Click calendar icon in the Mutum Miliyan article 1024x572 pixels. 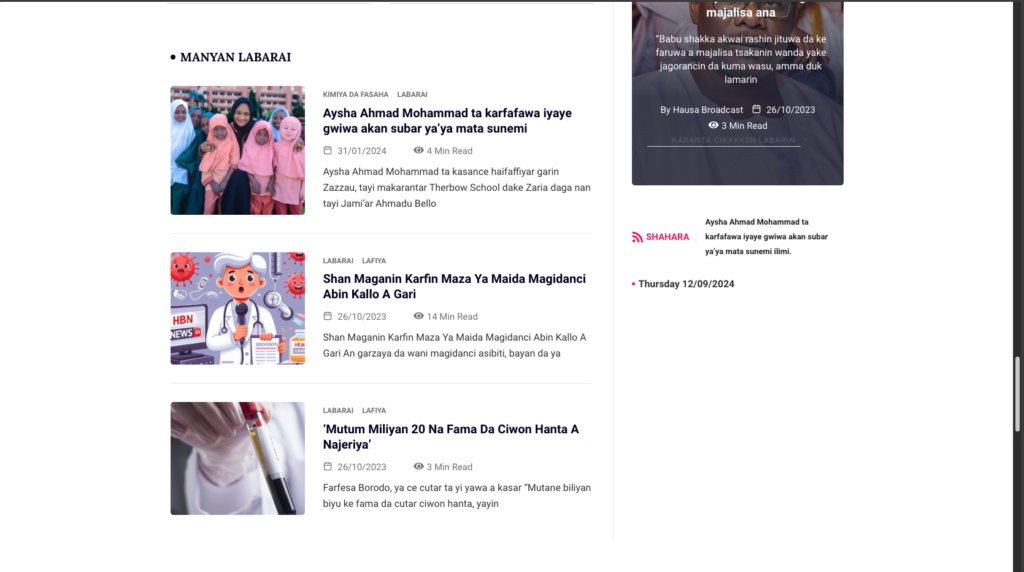click(x=327, y=466)
